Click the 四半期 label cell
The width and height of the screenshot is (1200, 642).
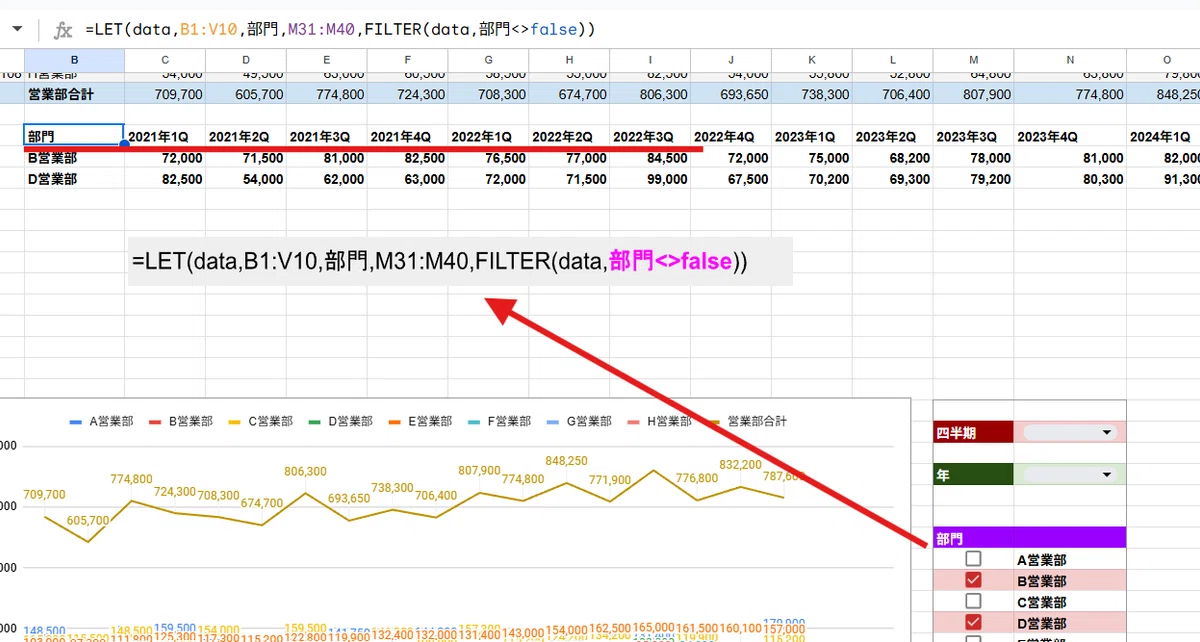(973, 433)
